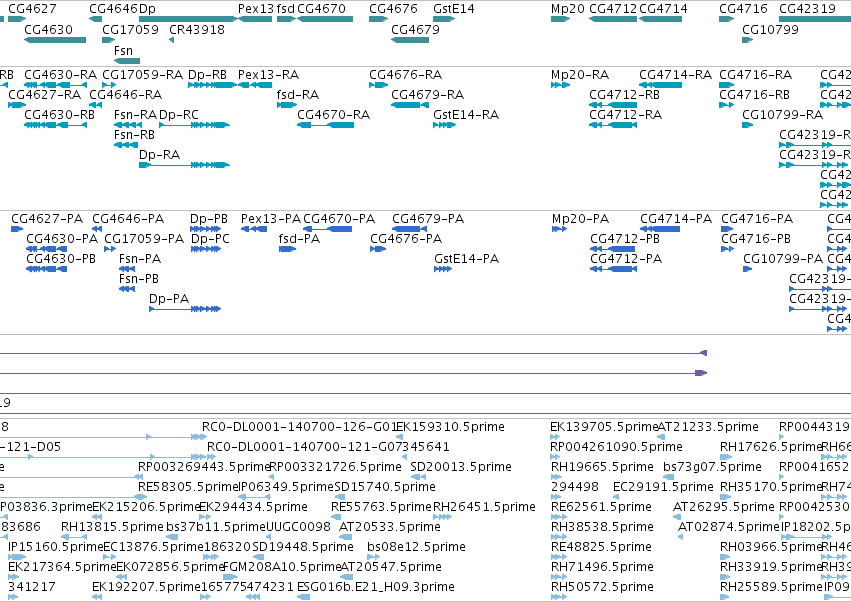Click the Fsn gene label
This screenshot has width=851, height=602.
(123, 50)
